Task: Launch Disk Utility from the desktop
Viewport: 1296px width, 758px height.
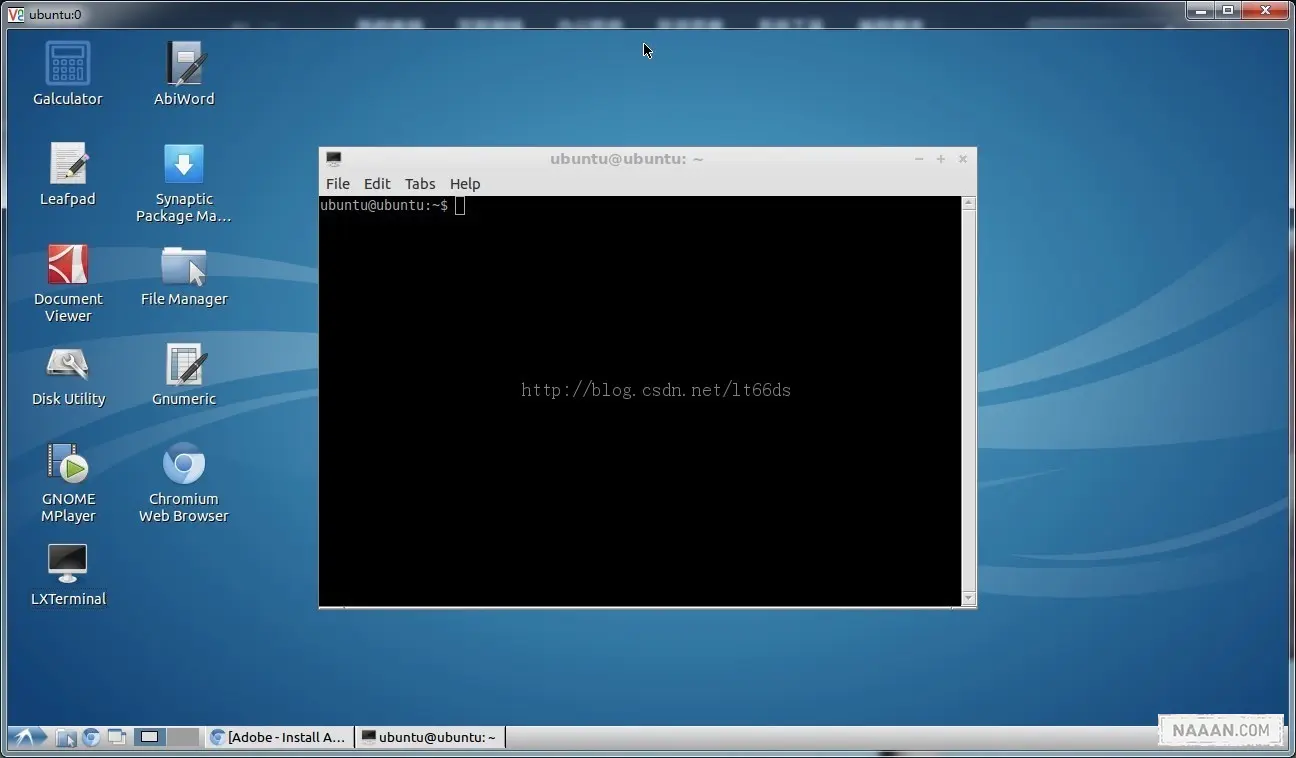Action: pyautogui.click(x=68, y=365)
